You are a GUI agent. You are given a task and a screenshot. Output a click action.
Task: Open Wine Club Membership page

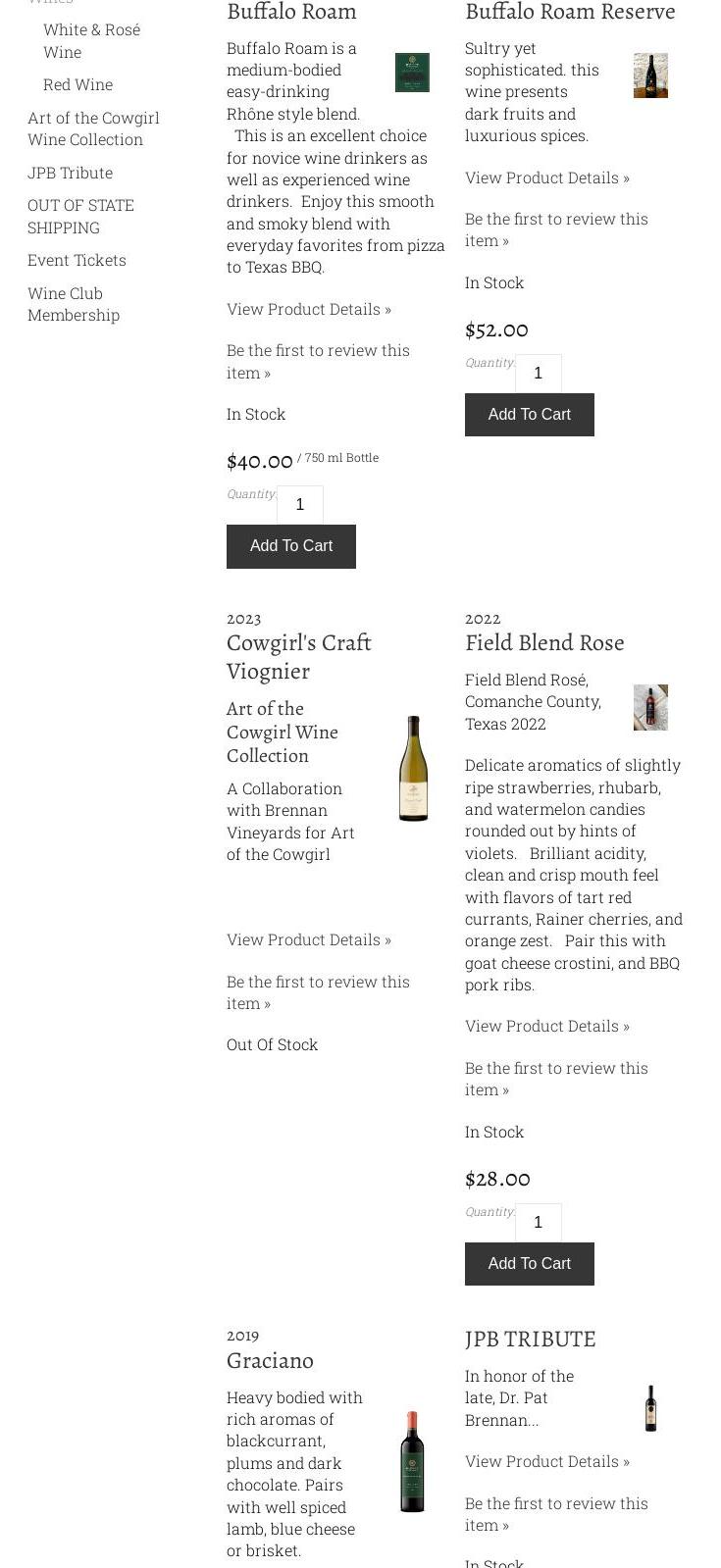(x=74, y=304)
